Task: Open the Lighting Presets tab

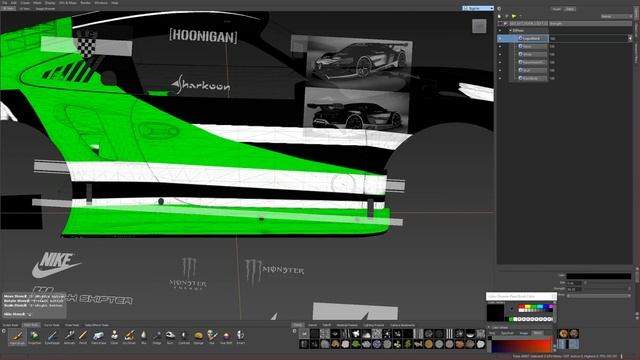Action: click(373, 325)
